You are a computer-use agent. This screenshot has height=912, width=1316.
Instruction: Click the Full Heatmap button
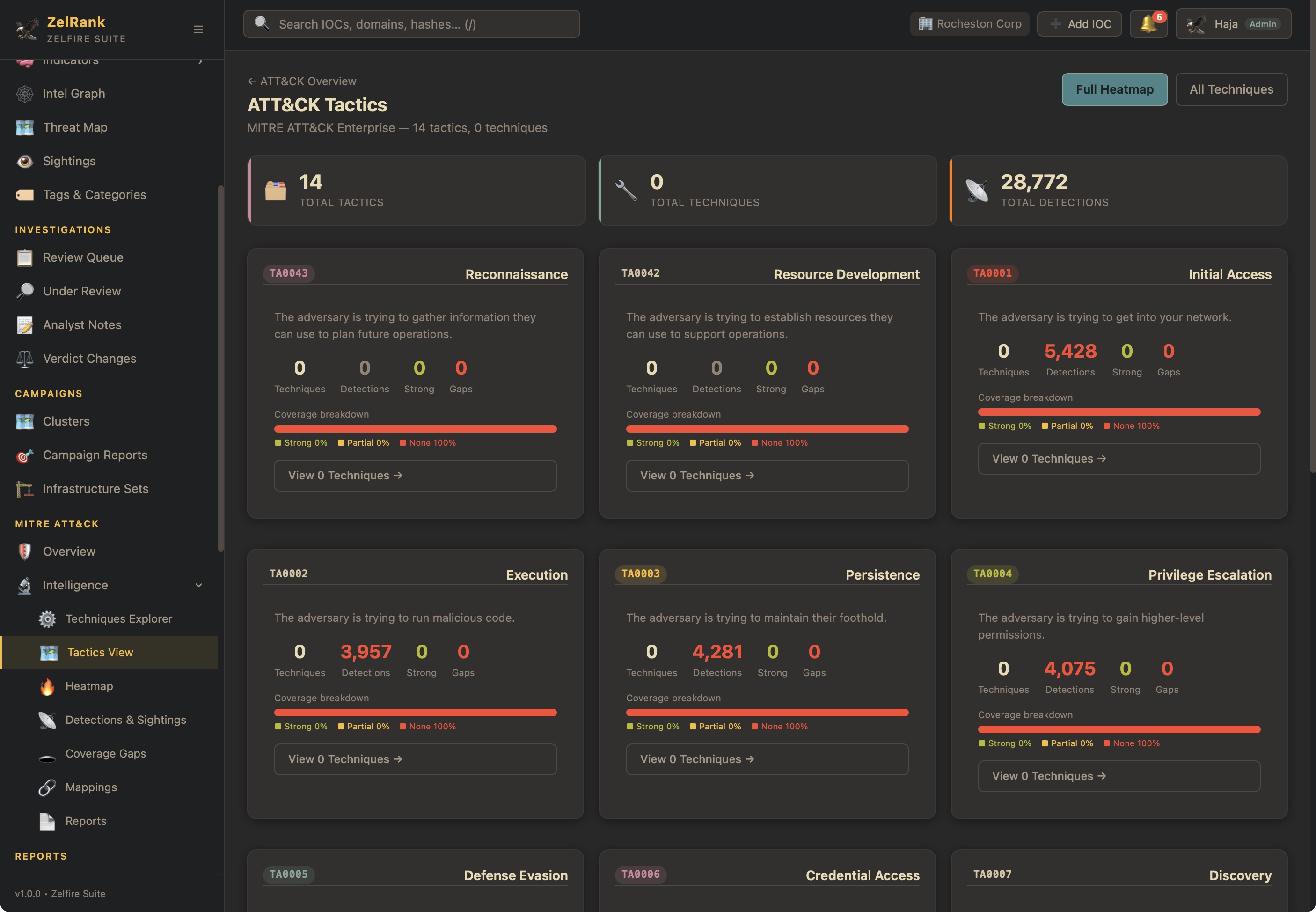coord(1114,90)
